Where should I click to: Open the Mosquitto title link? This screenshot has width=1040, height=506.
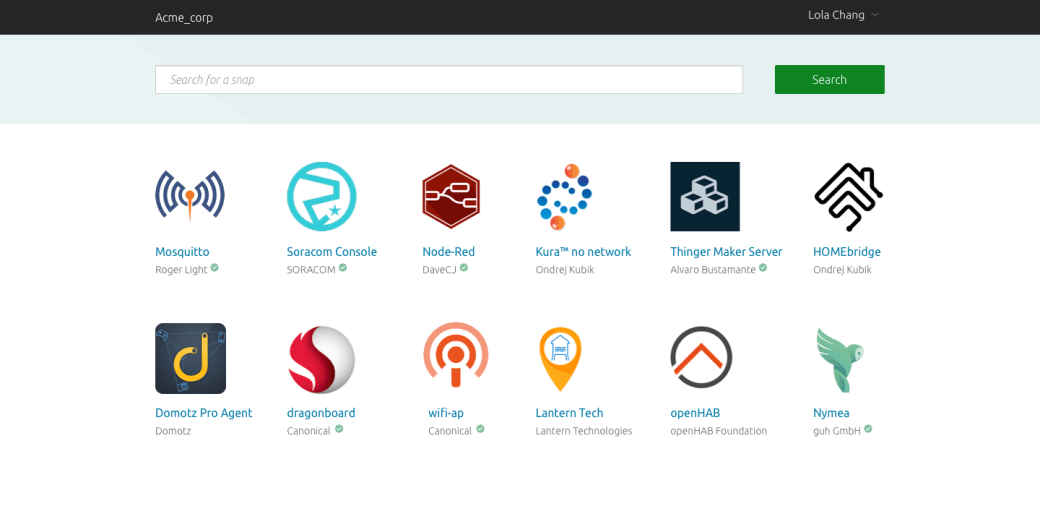[182, 252]
